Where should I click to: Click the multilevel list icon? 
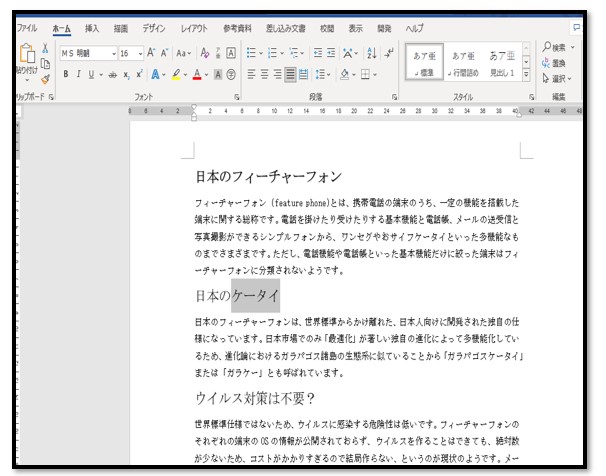pyautogui.click(x=294, y=53)
